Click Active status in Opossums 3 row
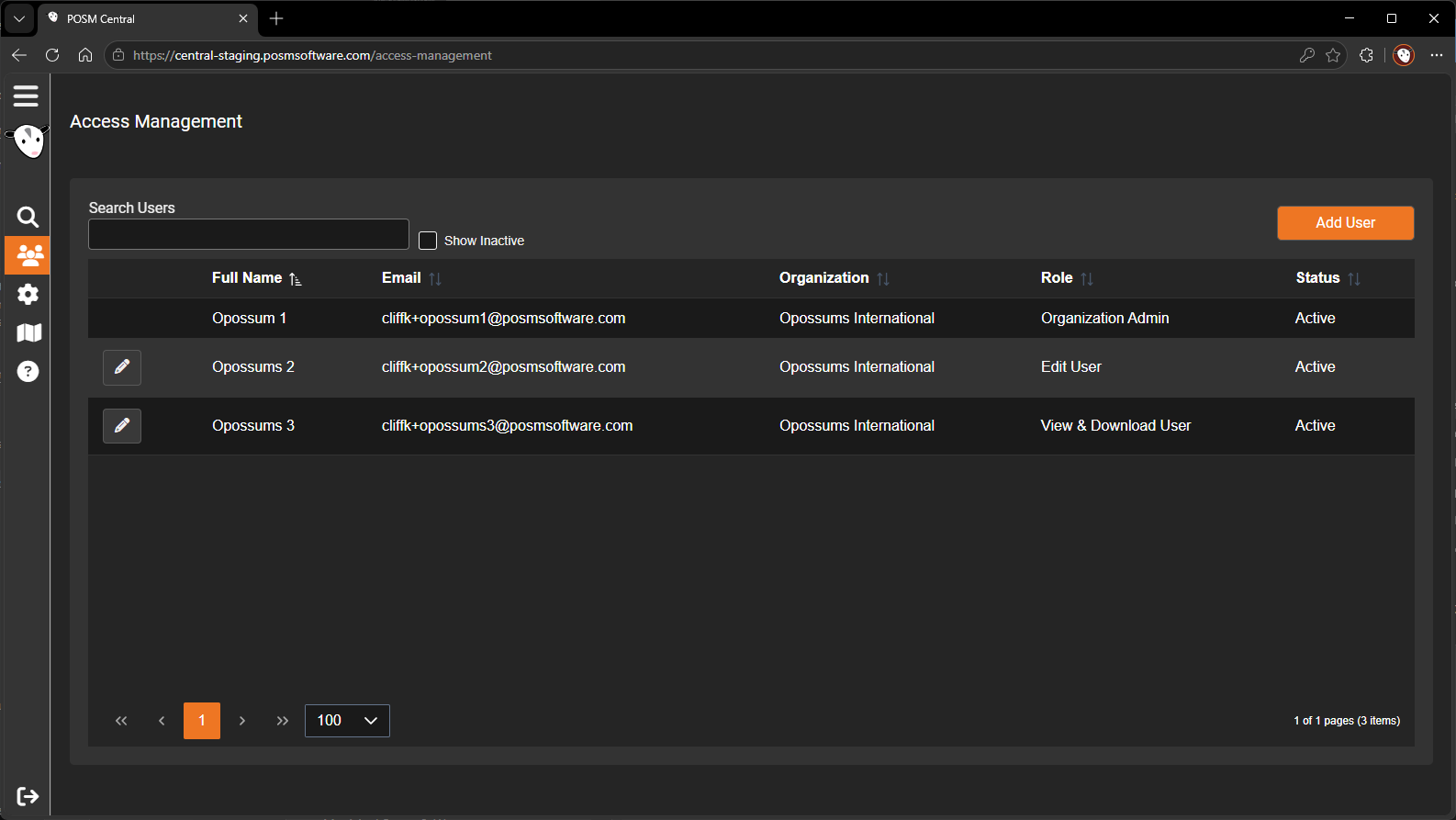The image size is (1456, 820). pyautogui.click(x=1315, y=426)
